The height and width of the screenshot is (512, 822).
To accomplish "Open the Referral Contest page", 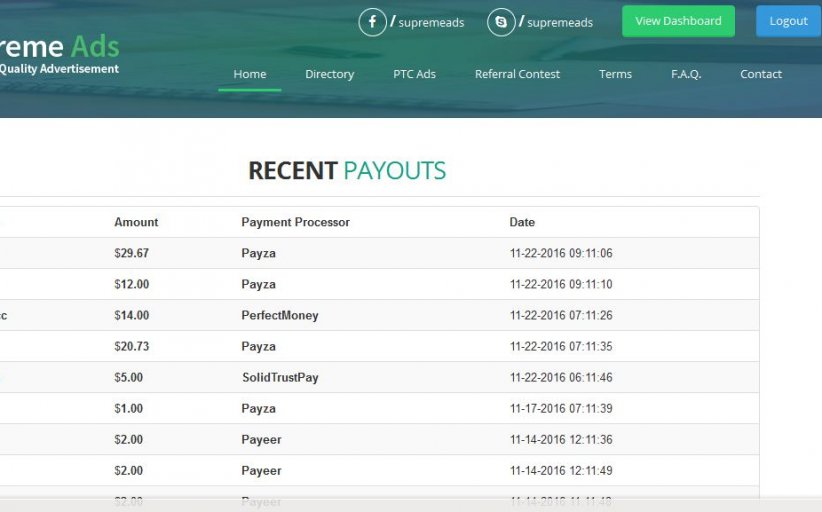I will (x=517, y=74).
